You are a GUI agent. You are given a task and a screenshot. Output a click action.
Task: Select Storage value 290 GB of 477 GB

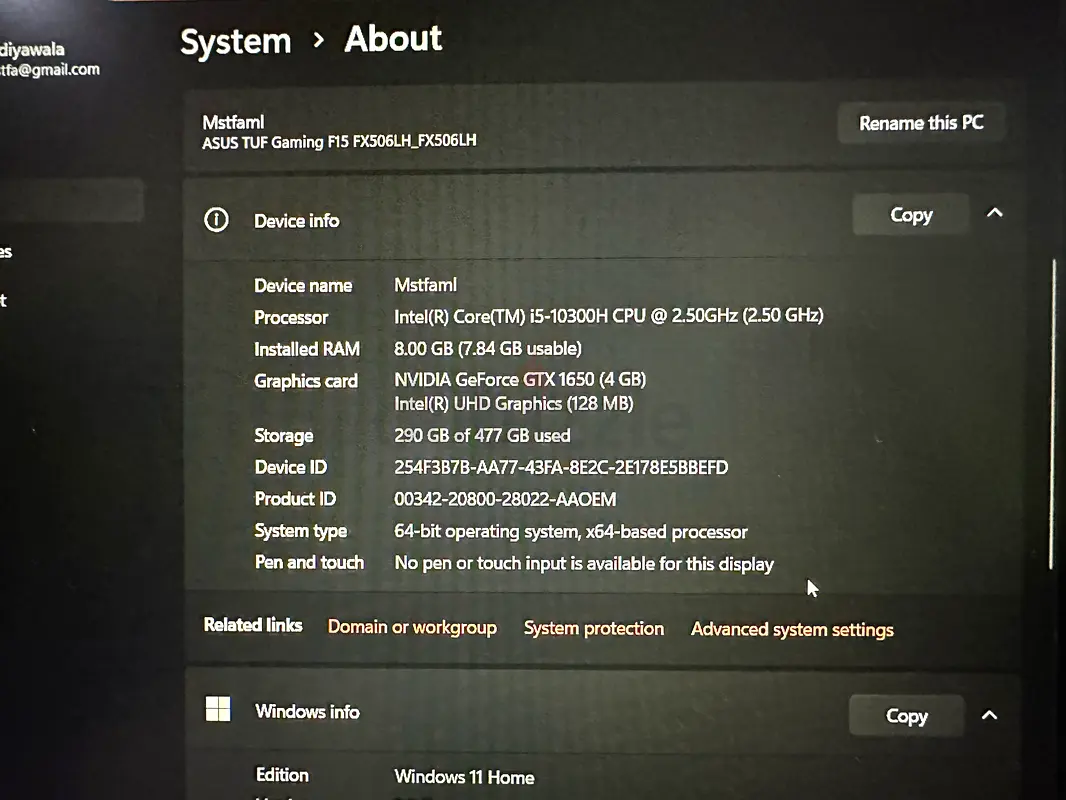[x=482, y=436]
